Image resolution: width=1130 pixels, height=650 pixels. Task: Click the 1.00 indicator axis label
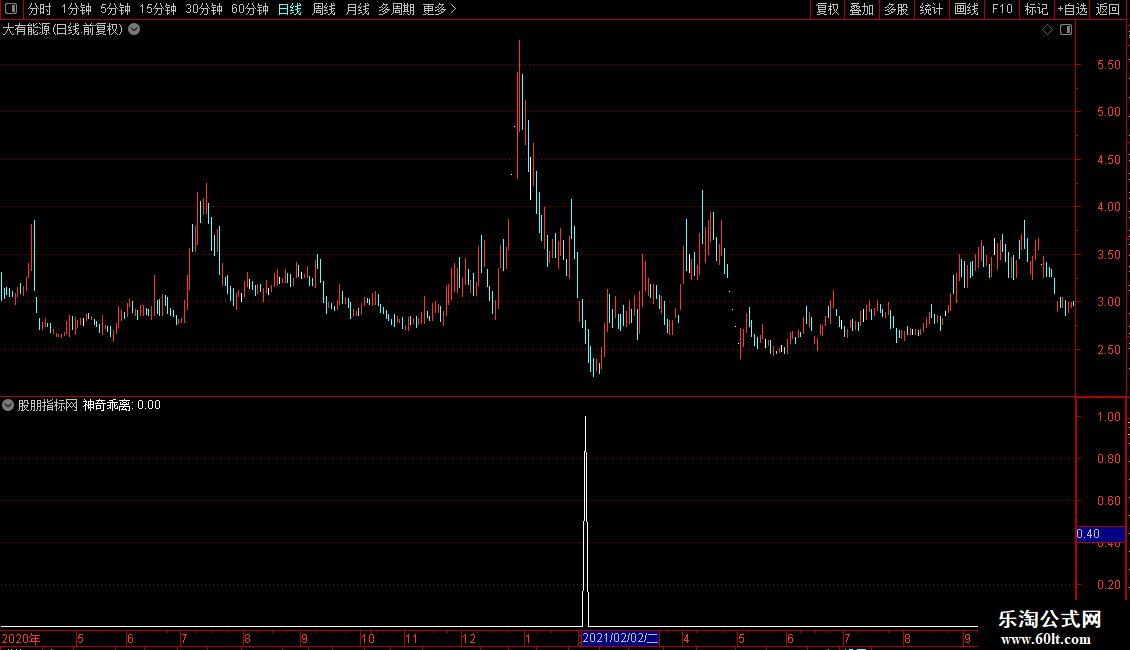point(1108,417)
